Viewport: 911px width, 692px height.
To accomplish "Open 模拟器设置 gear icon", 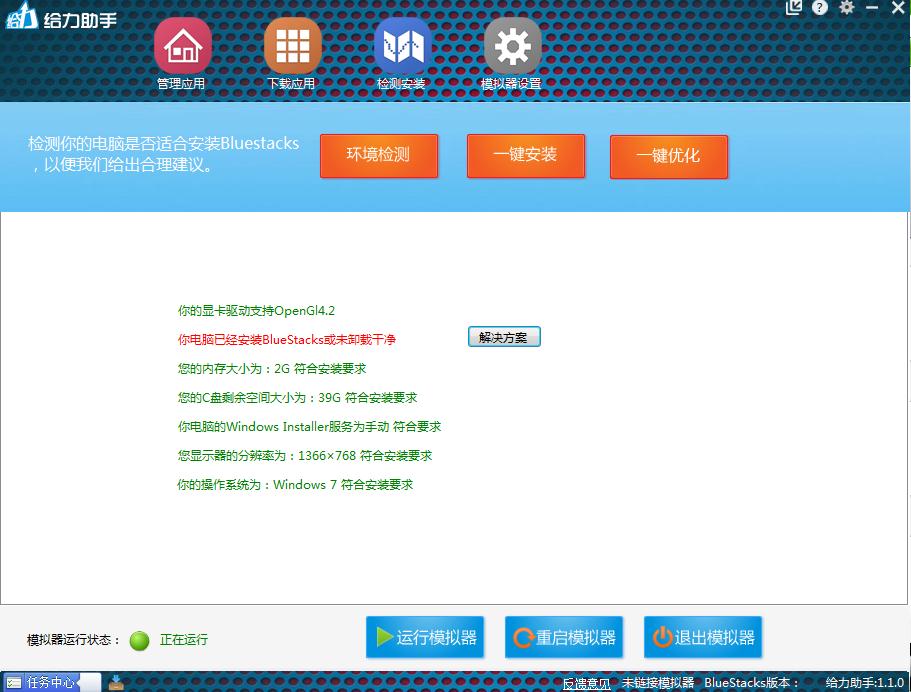I will click(x=512, y=46).
